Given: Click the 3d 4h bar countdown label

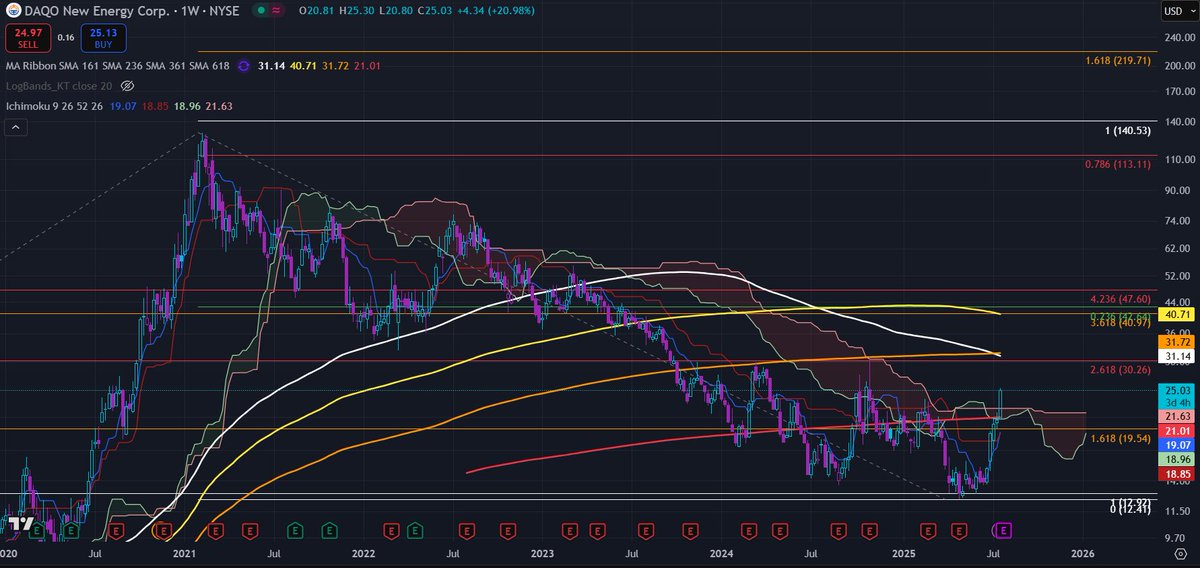Looking at the screenshot, I should click(1174, 401).
